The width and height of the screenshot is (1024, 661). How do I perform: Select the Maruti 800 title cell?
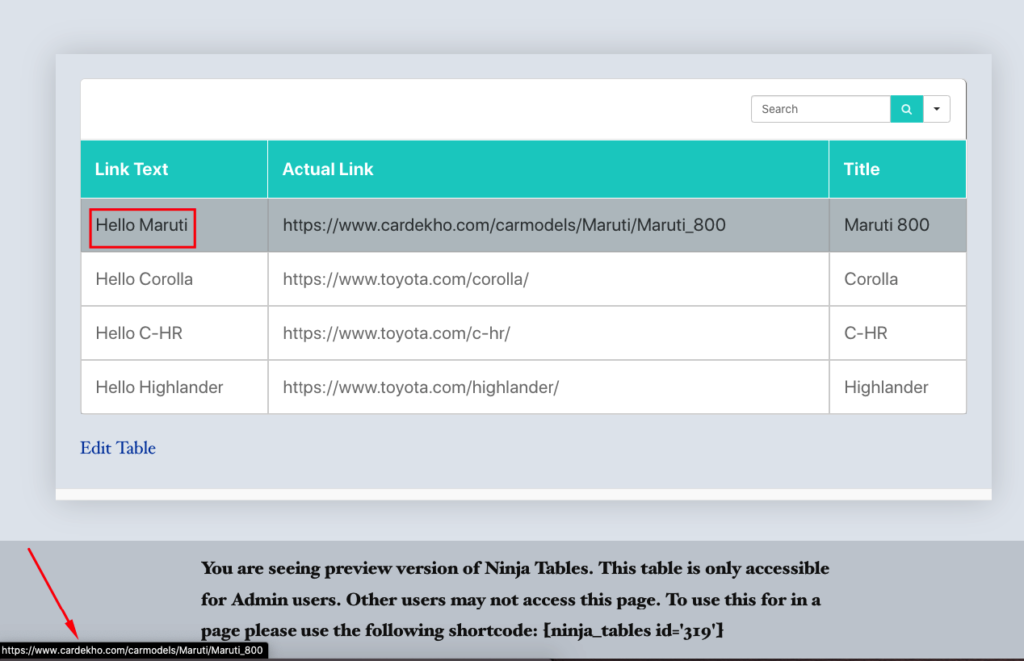(x=886, y=225)
